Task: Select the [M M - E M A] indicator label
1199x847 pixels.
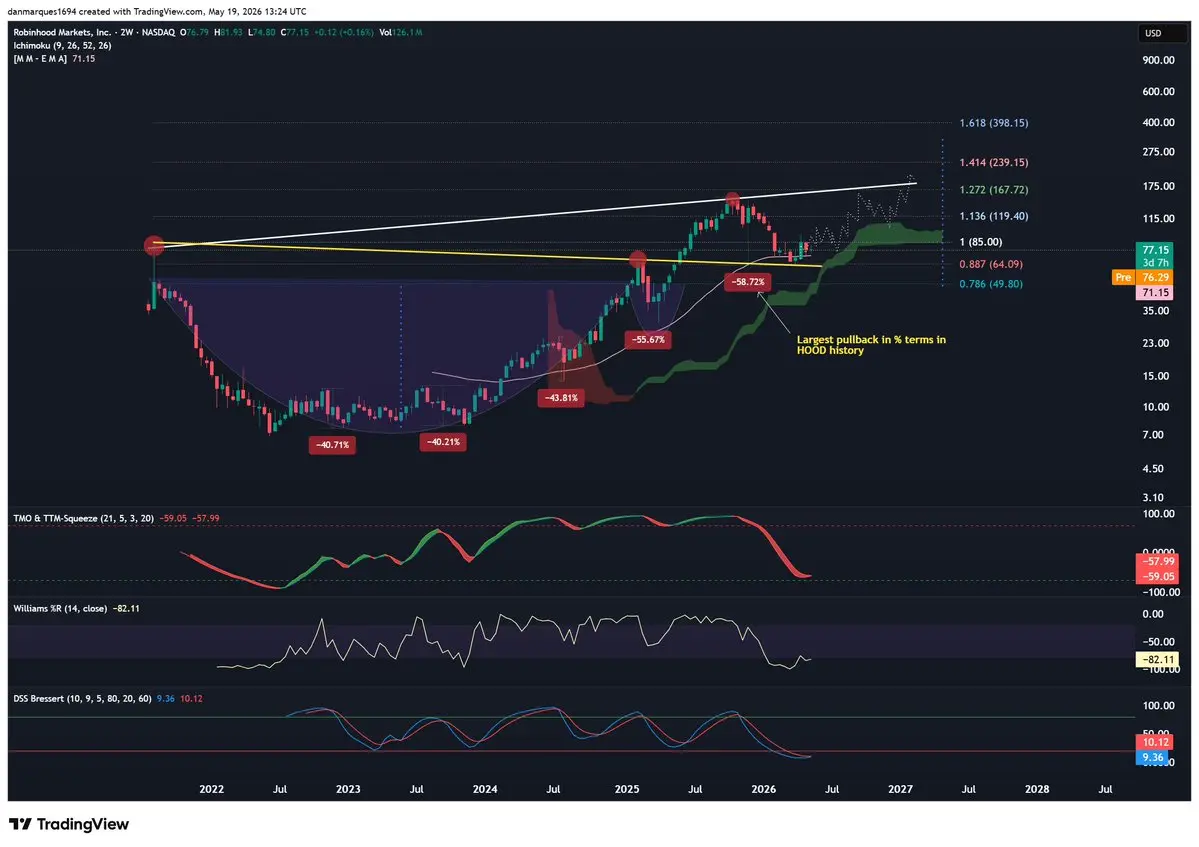Action: [40, 58]
